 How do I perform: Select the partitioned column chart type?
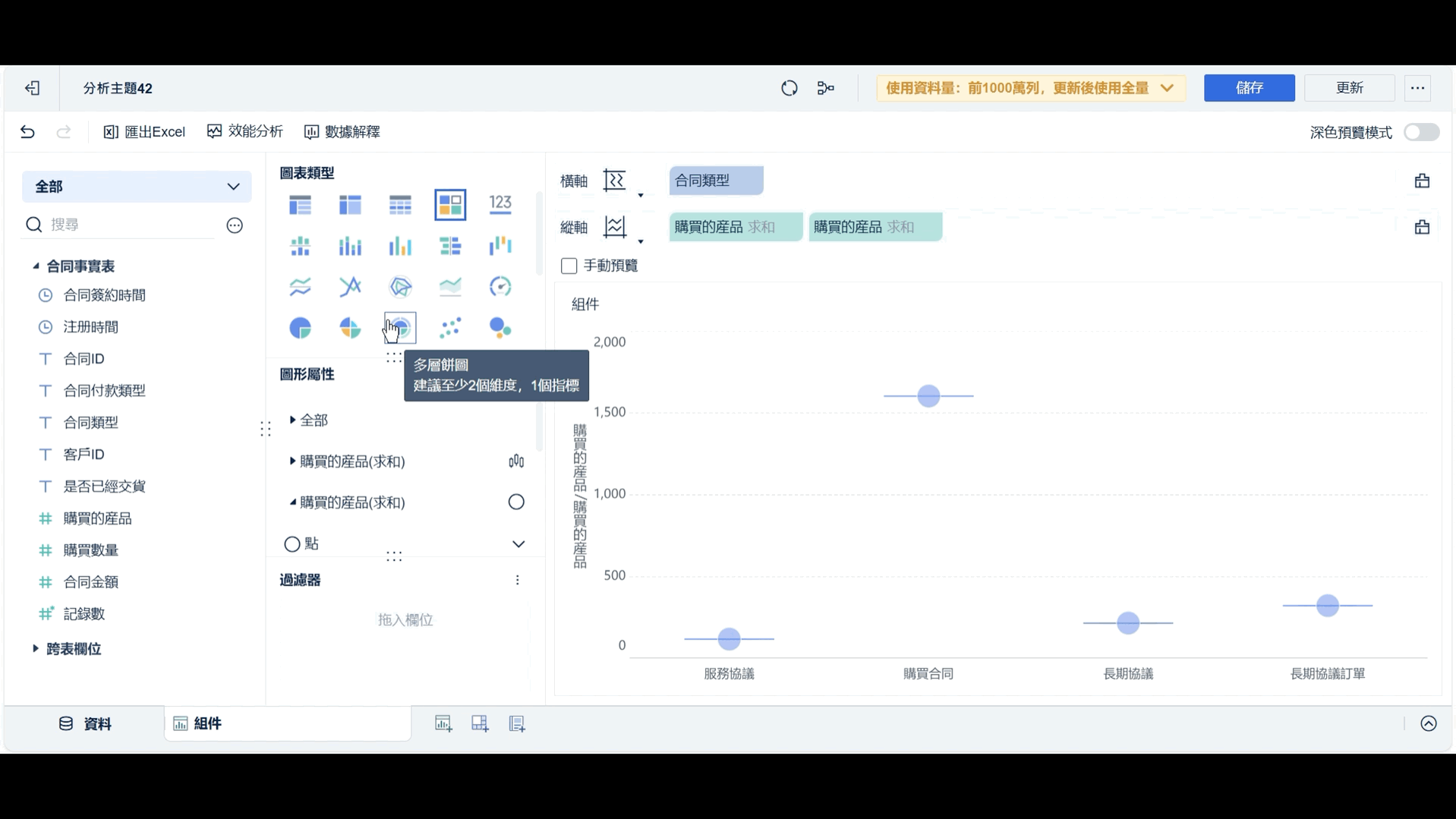(x=301, y=246)
